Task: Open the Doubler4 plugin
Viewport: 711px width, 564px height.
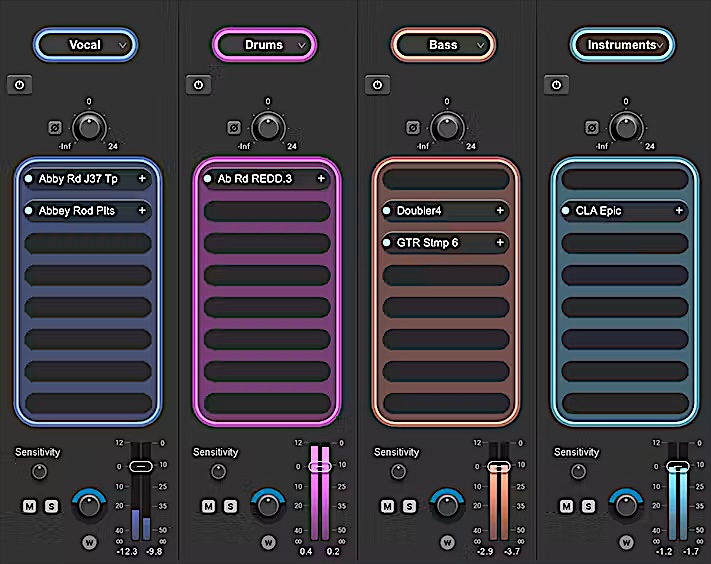Action: (446, 210)
